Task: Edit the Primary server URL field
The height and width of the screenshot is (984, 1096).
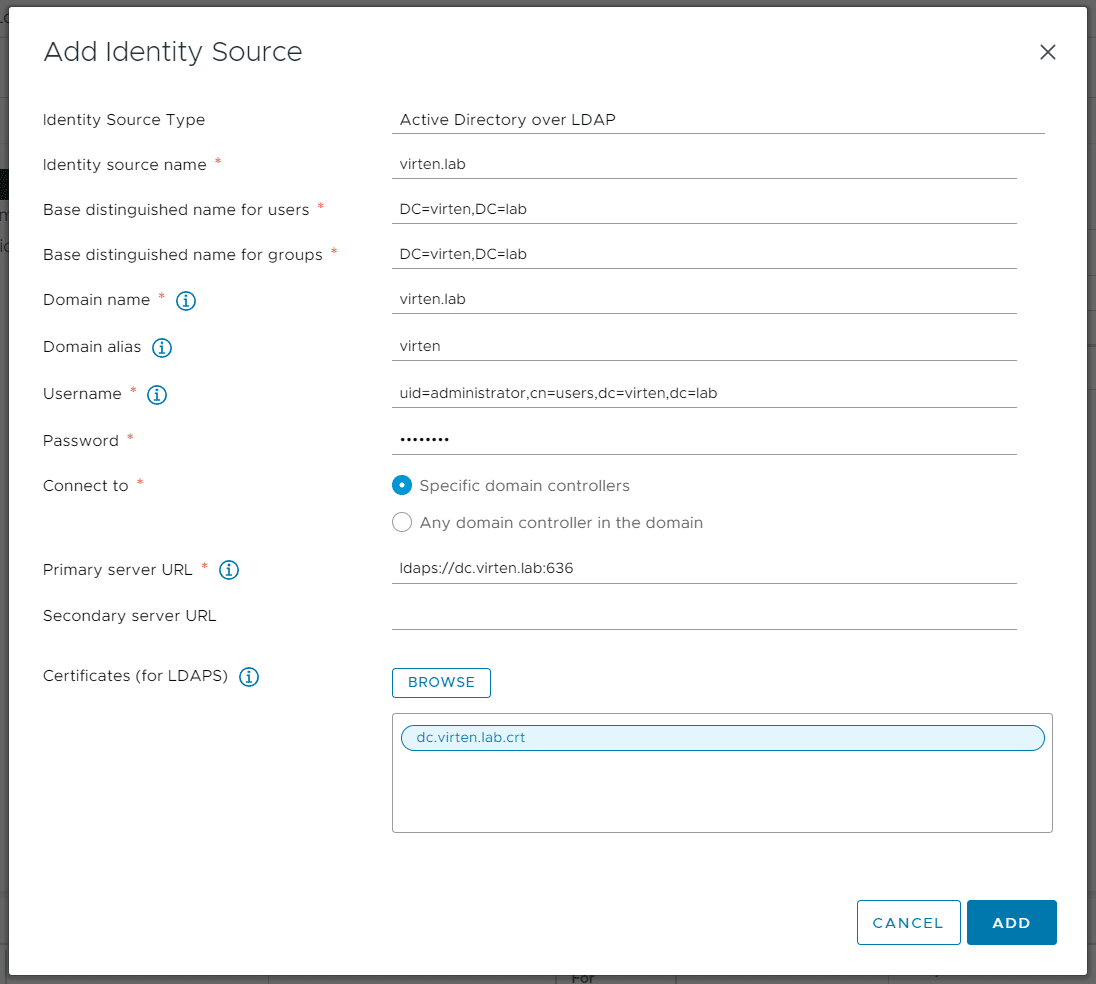Action: [x=704, y=568]
